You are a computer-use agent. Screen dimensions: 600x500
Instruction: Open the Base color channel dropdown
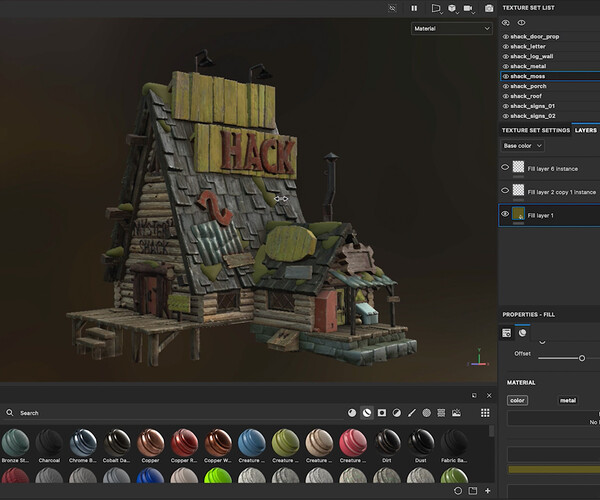coord(523,146)
